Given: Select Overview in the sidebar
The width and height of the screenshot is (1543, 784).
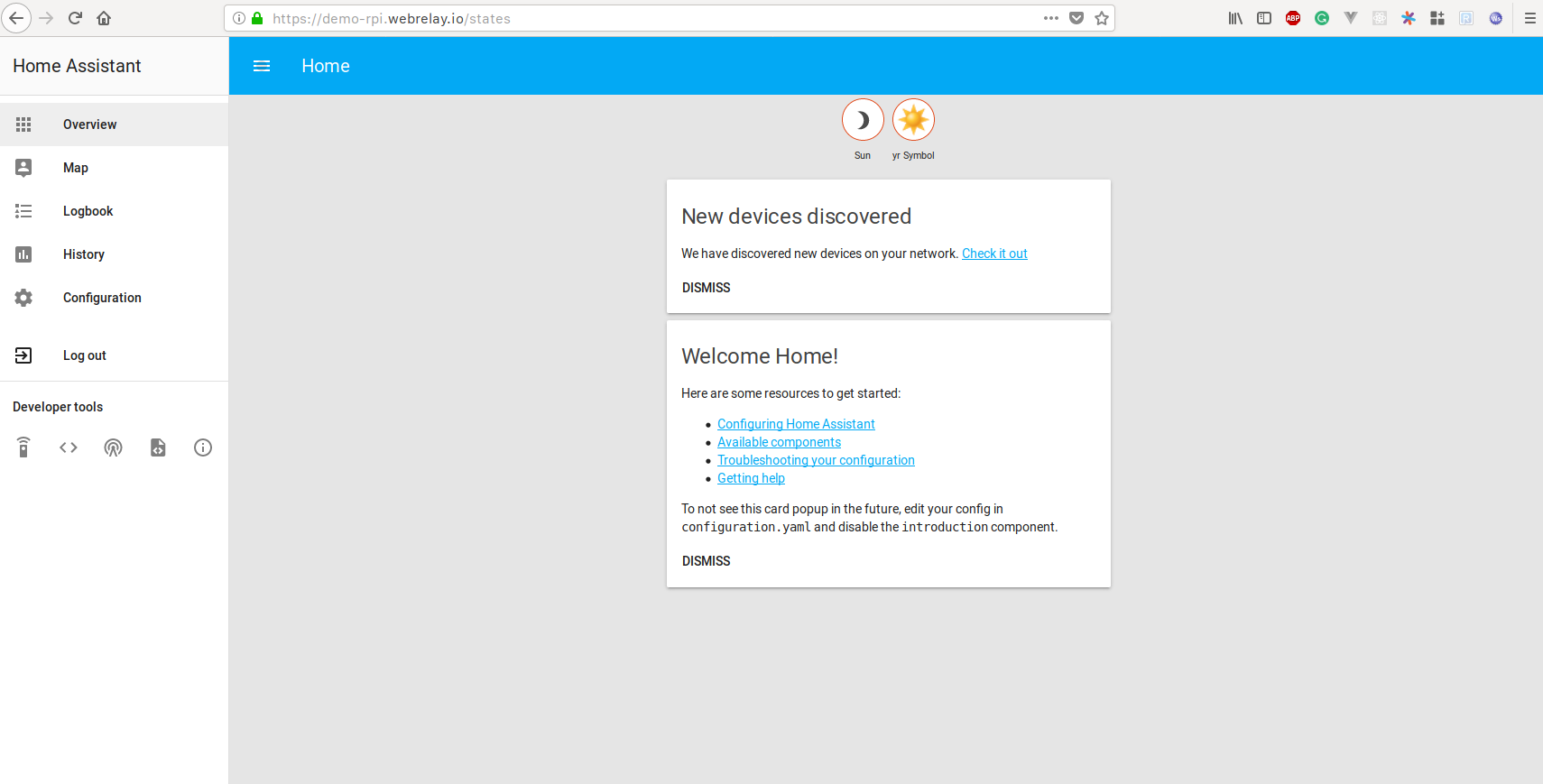Looking at the screenshot, I should coord(114,125).
